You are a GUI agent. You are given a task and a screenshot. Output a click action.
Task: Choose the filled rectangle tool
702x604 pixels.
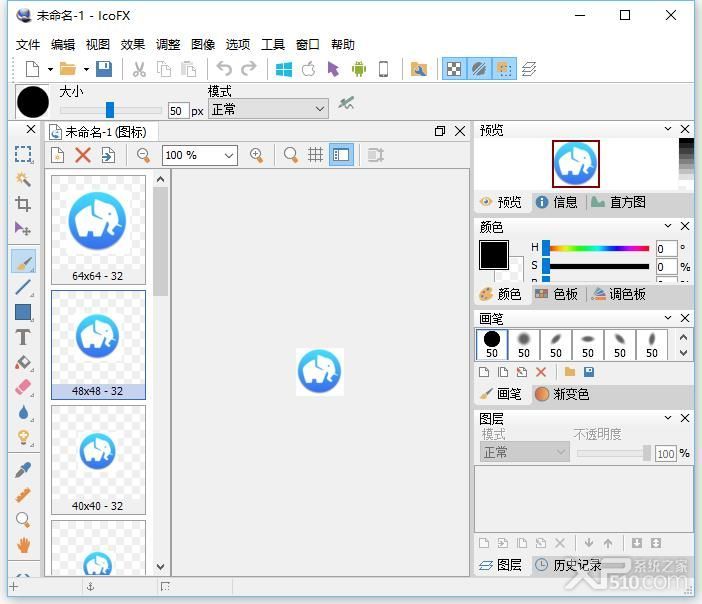coord(23,312)
